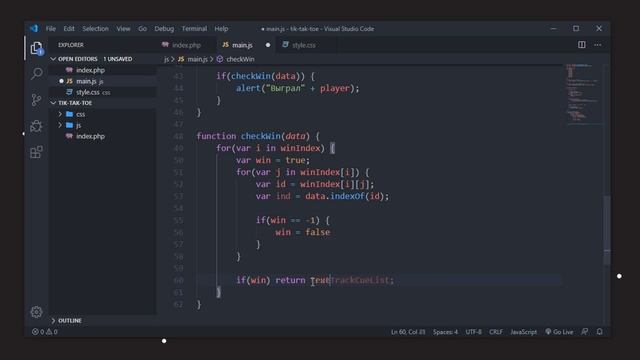Select style.css in Open Editors
The width and height of the screenshot is (640, 360).
coord(93,92)
